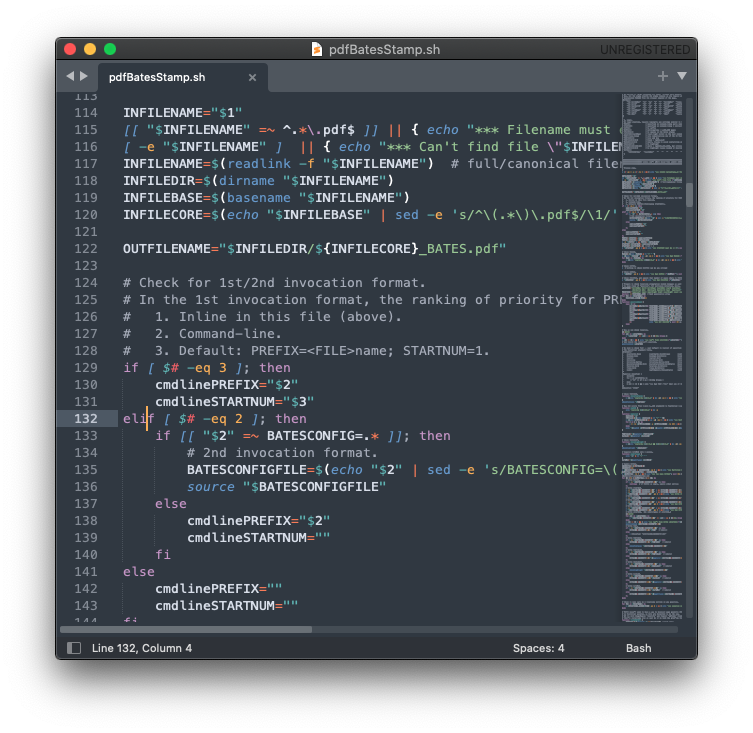Click BATESCONFIG=.* on line 133
The image size is (753, 733).
tap(323, 436)
